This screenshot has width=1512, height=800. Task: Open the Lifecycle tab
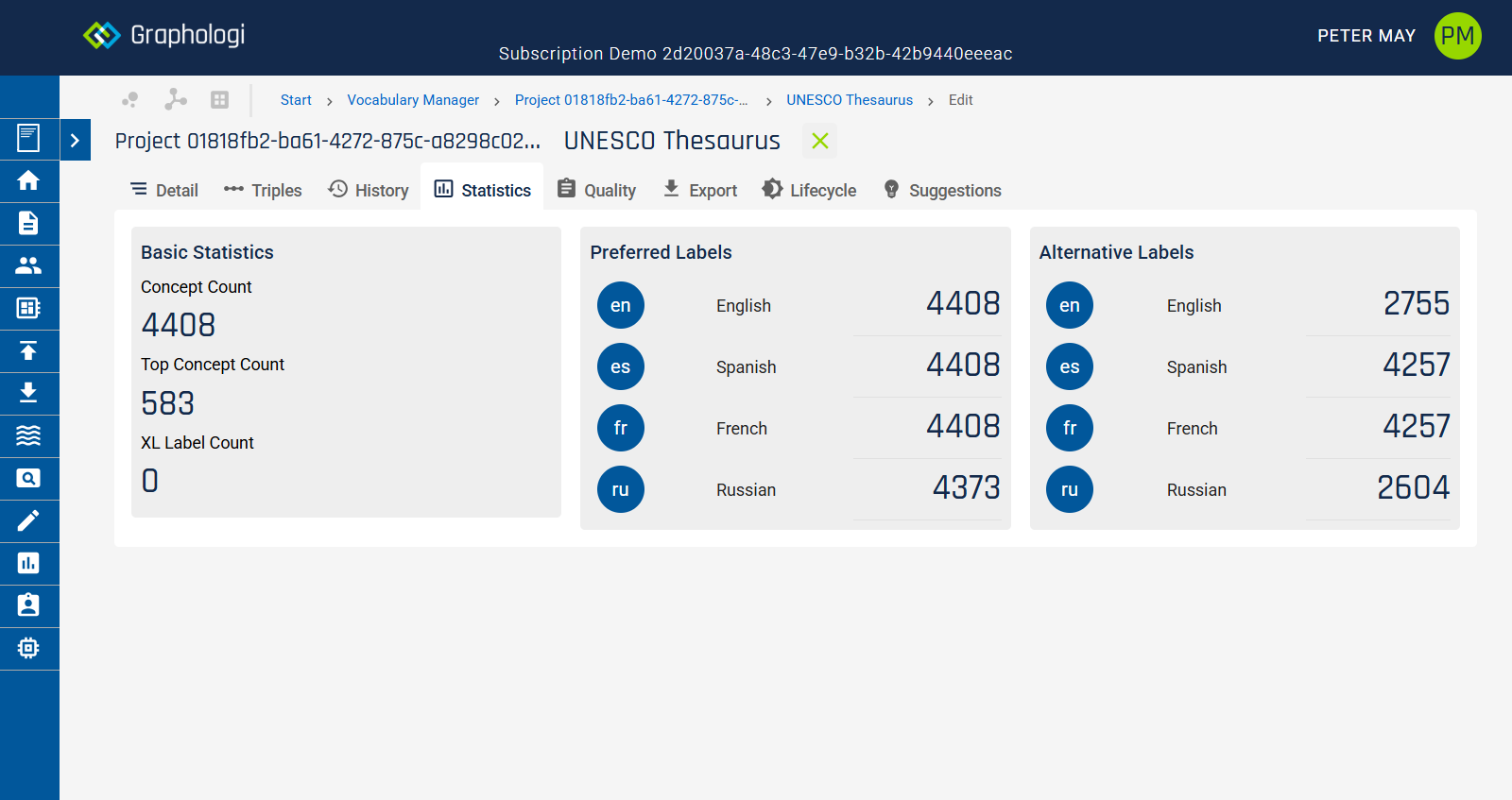coord(810,190)
